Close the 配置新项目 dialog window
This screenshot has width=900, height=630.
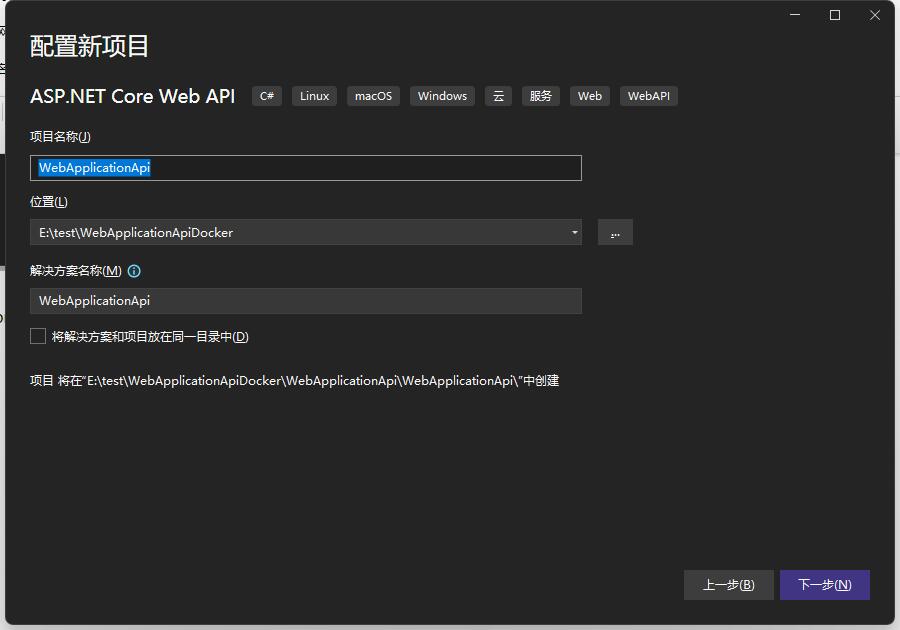click(875, 15)
